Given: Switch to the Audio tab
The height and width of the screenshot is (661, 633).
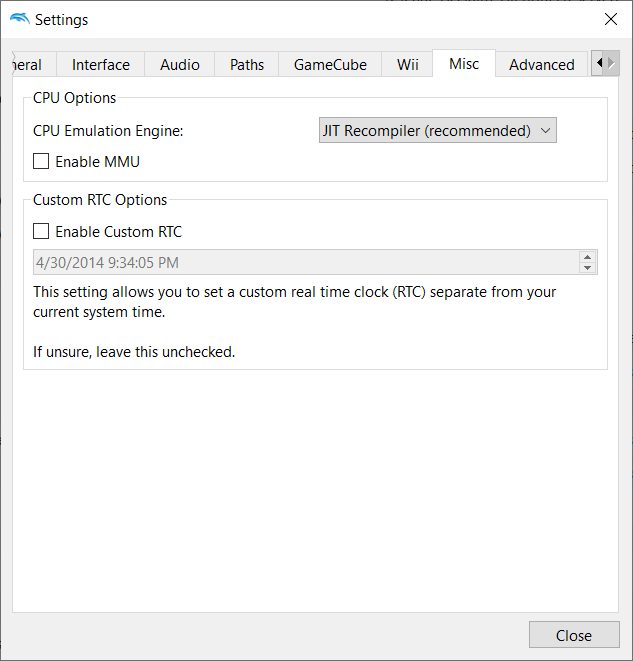Looking at the screenshot, I should point(180,64).
